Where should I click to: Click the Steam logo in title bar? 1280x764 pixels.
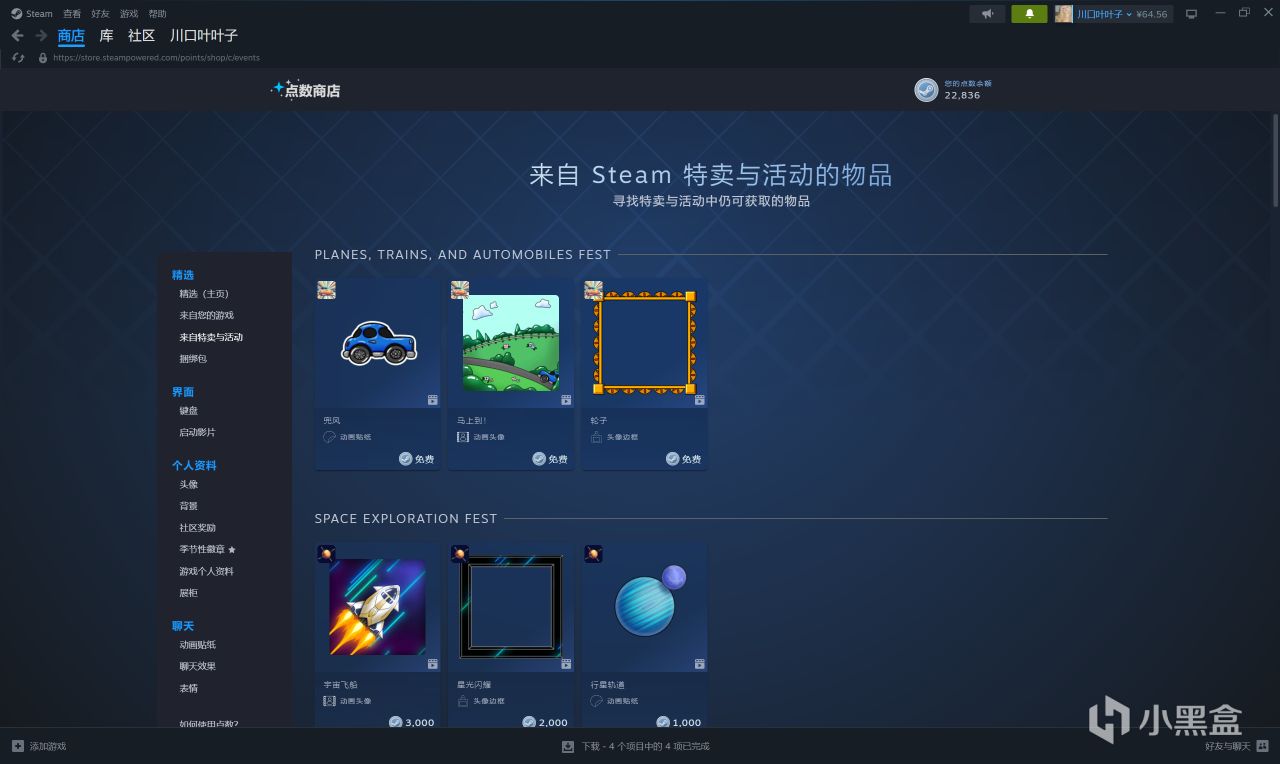click(x=16, y=14)
